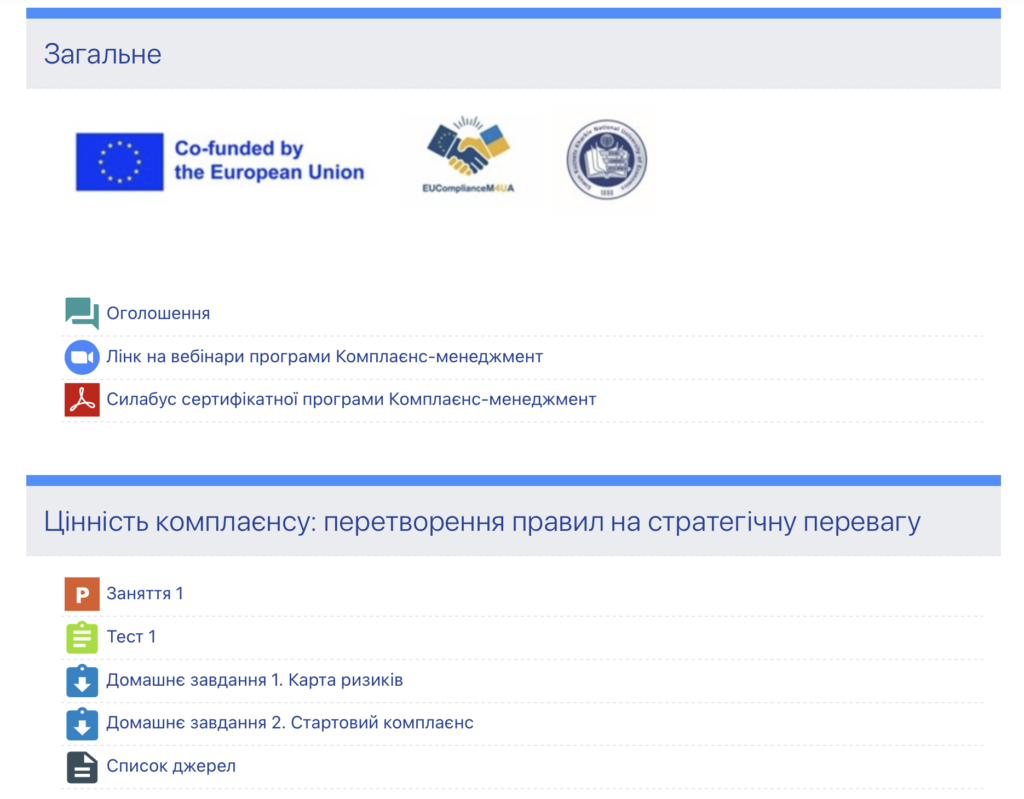Click the assignment icon for Домашнє завдання 1
This screenshot has width=1024, height=799.
tap(82, 681)
